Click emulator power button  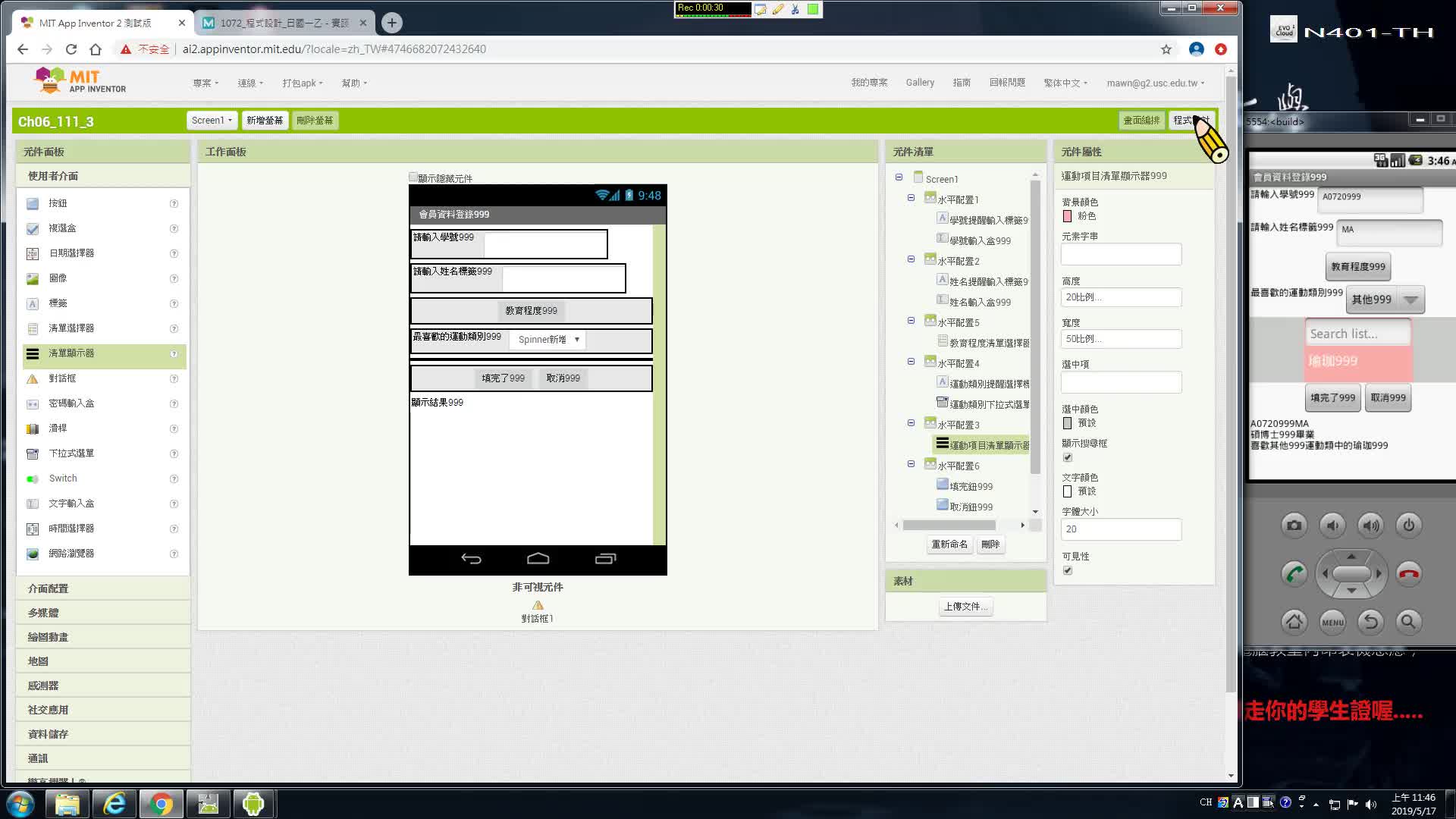[1408, 525]
